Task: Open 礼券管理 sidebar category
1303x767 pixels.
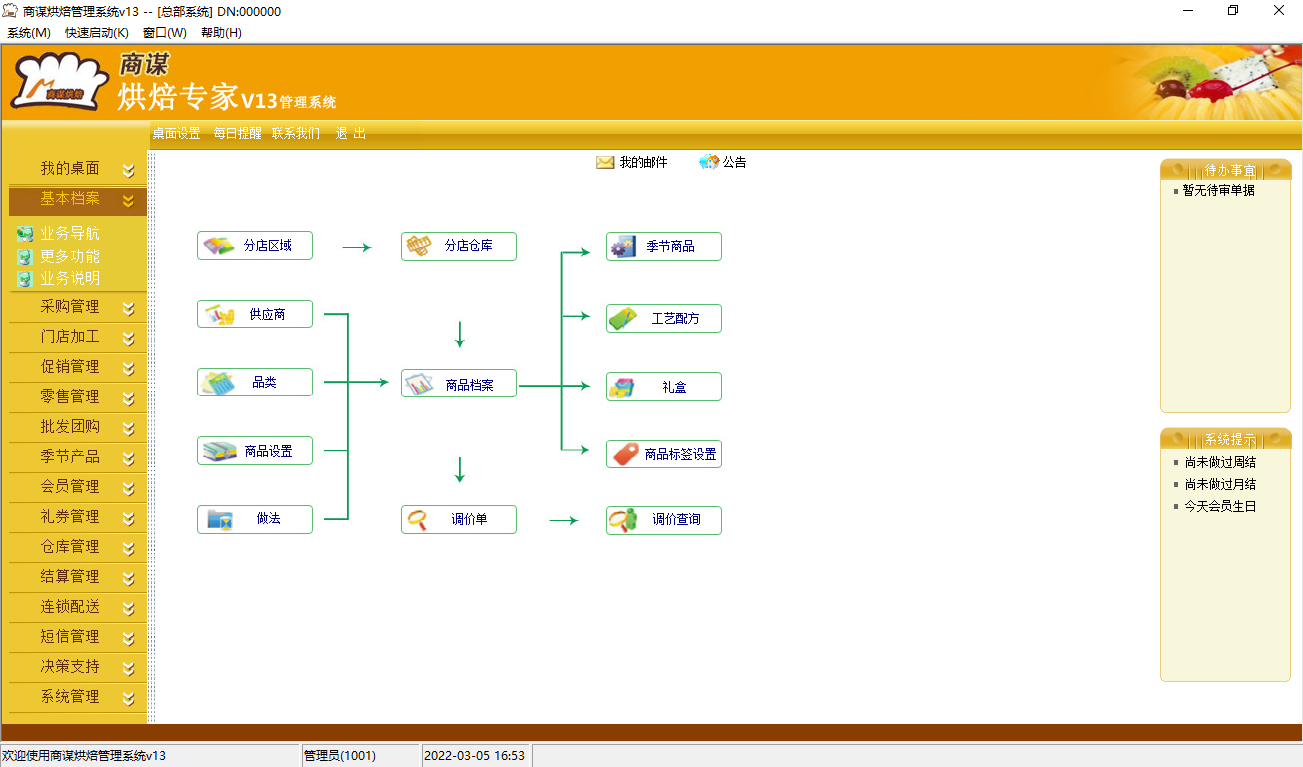Action: point(70,517)
